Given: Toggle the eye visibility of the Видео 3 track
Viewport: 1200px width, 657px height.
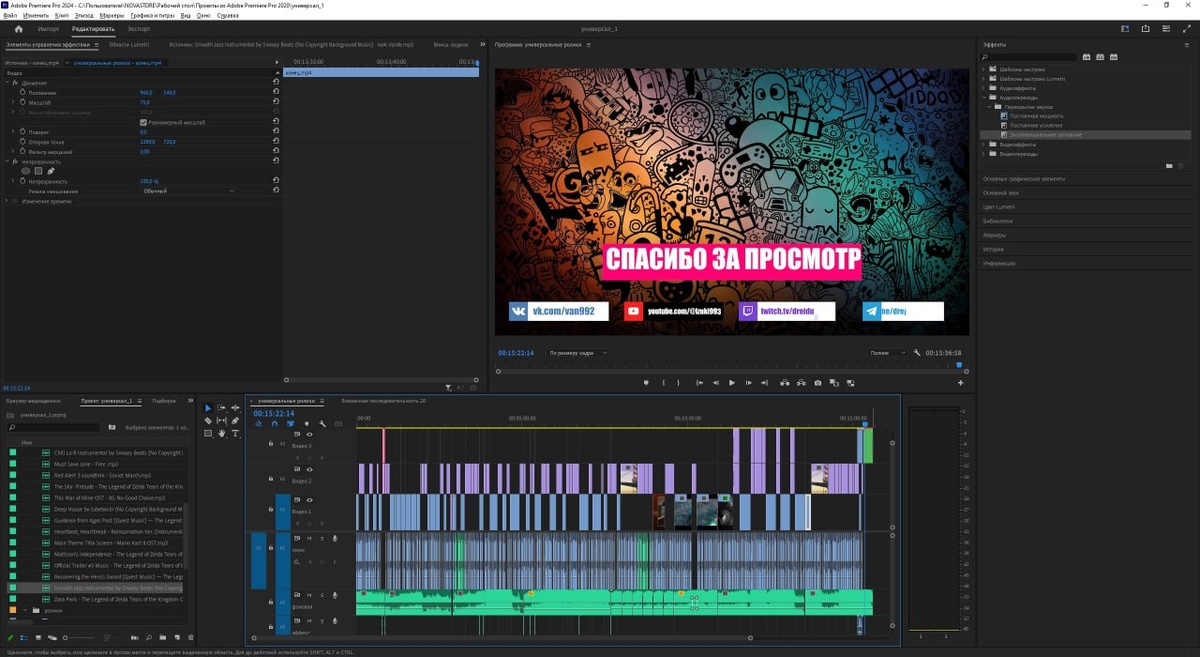Looking at the screenshot, I should (310, 434).
